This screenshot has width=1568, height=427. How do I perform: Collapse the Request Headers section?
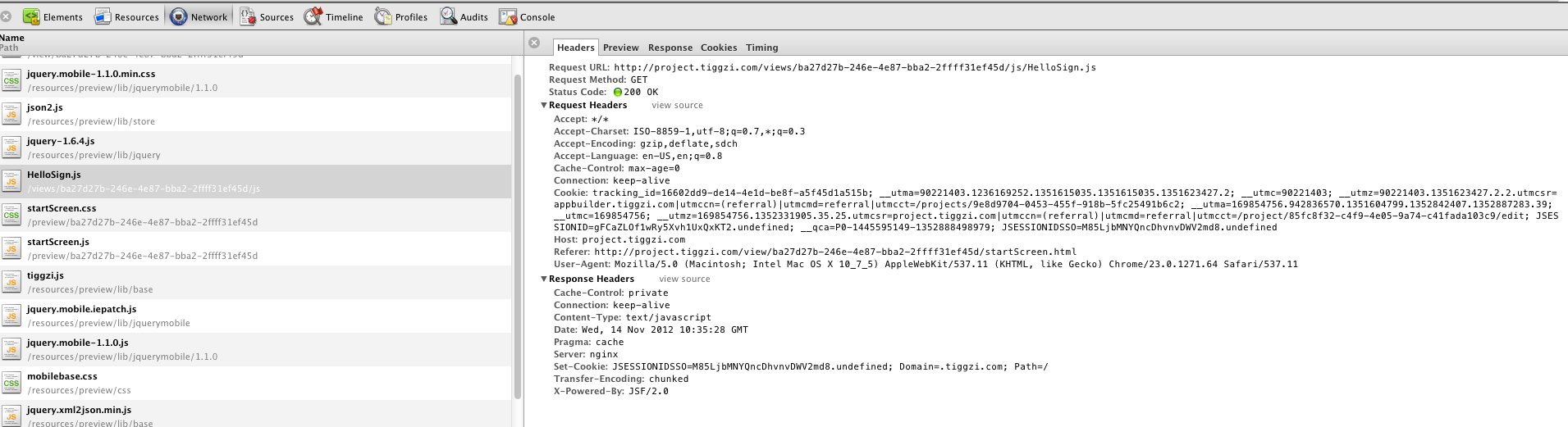543,106
